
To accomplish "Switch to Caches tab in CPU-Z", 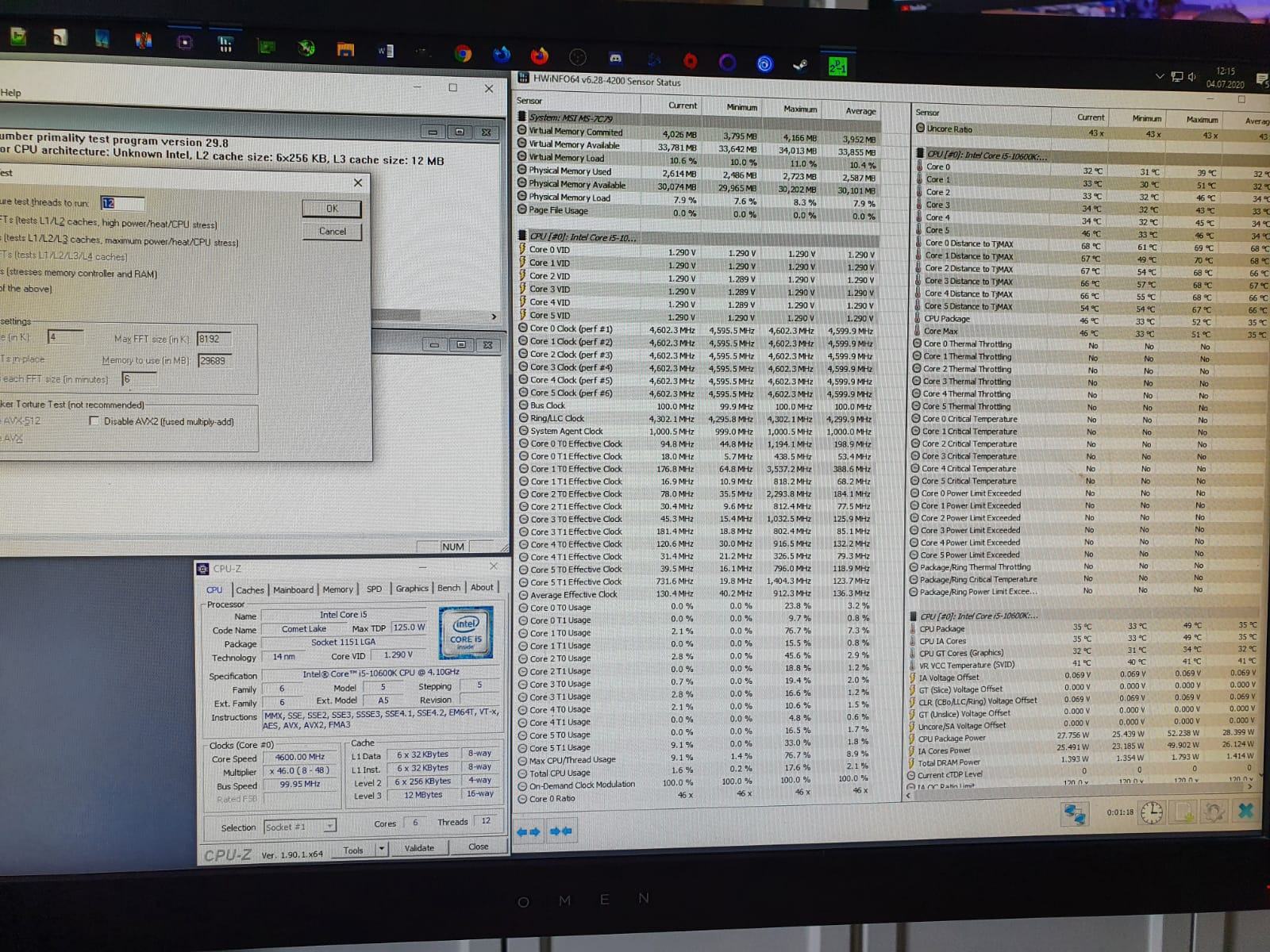I will click(x=250, y=589).
